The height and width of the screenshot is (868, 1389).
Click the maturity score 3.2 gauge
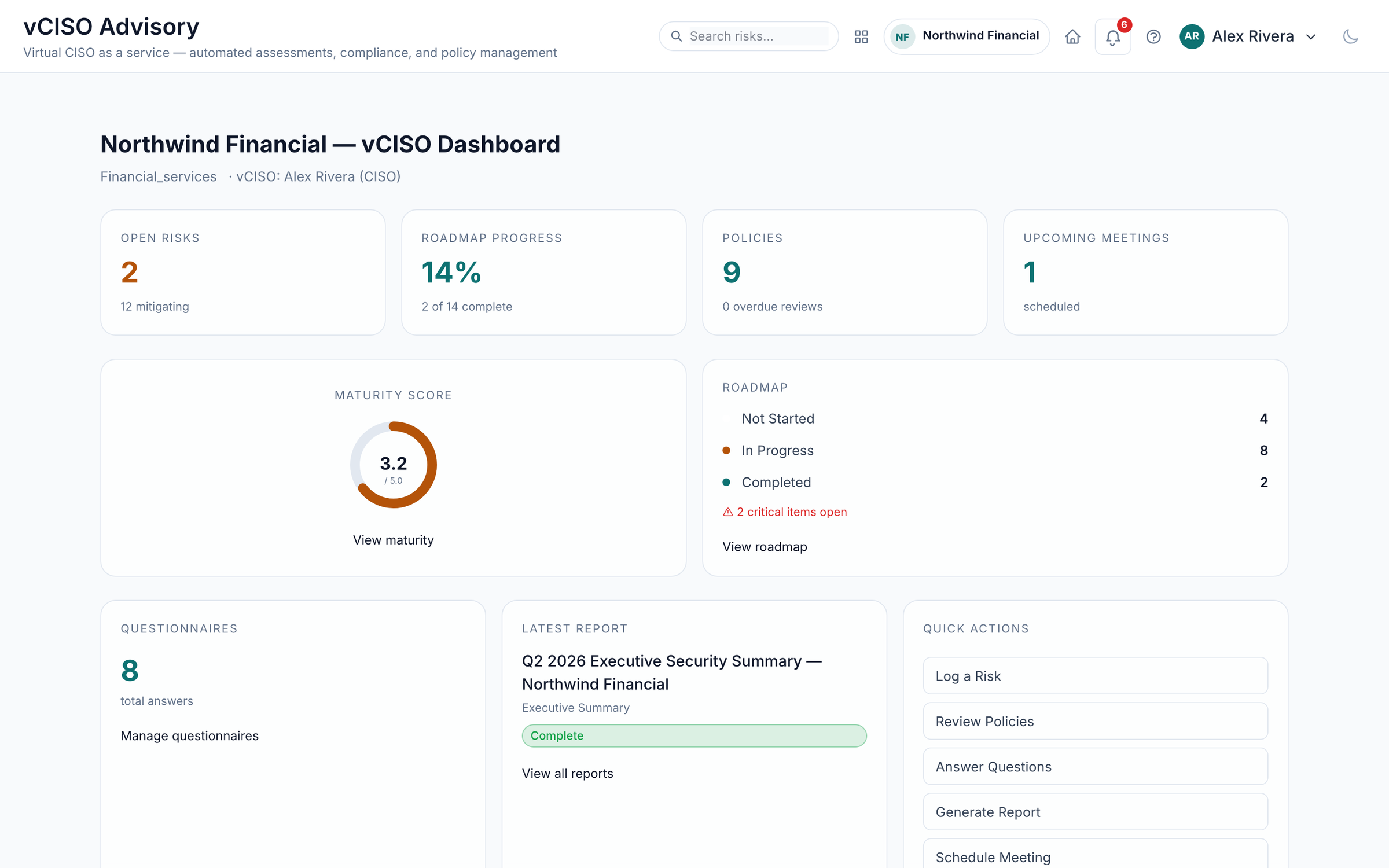coord(394,465)
